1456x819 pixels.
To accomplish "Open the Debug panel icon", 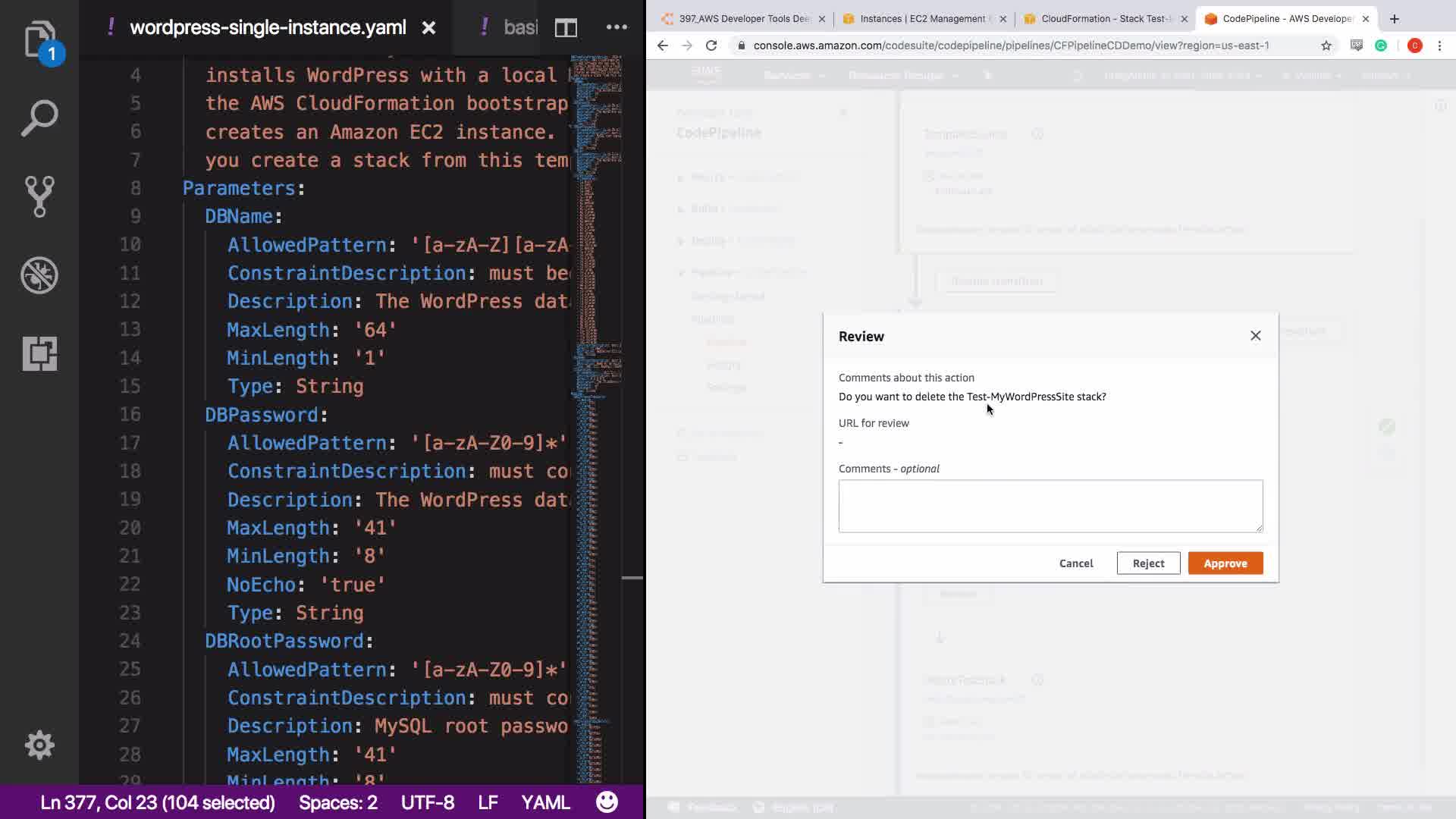I will point(39,275).
